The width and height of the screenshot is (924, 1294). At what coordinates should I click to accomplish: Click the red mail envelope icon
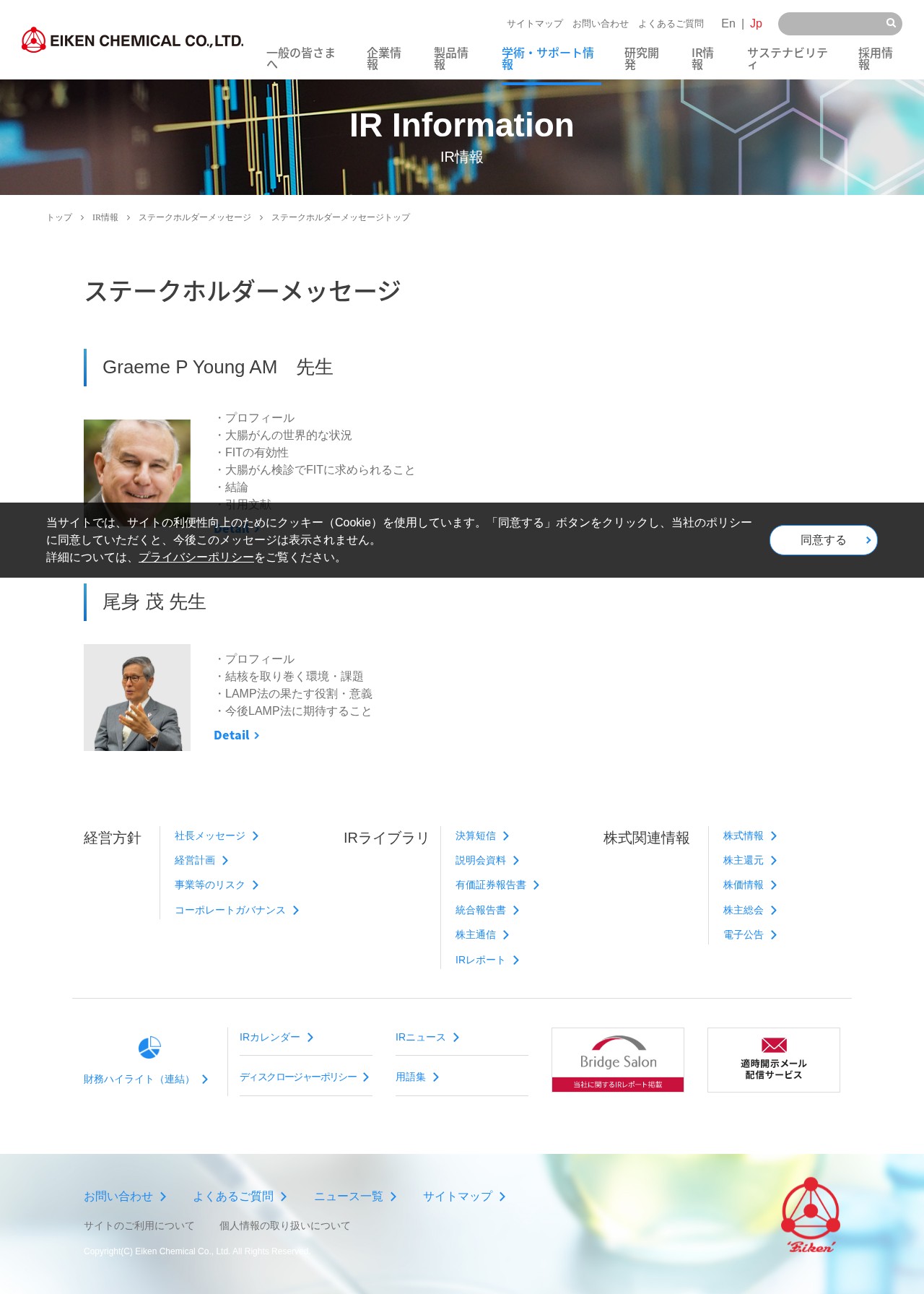tap(774, 1045)
